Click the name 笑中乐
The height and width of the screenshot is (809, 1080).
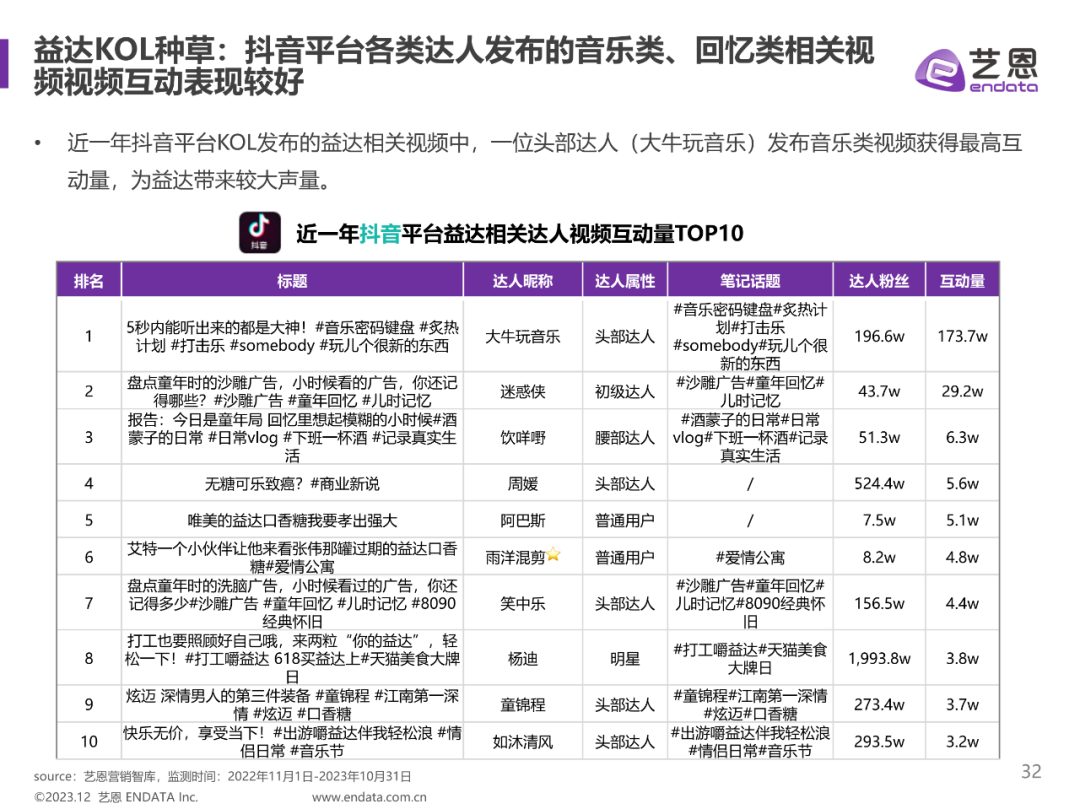coord(523,604)
